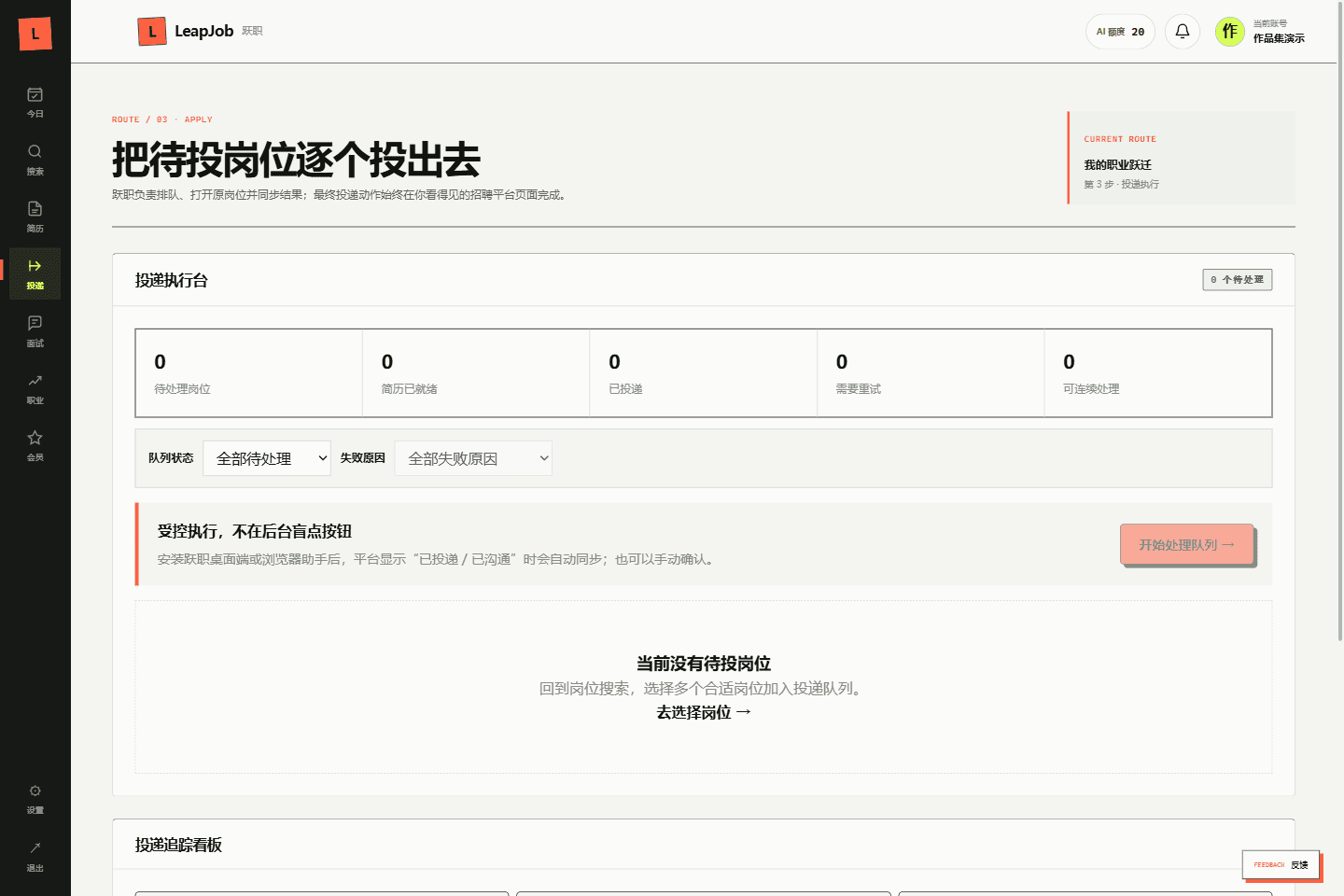This screenshot has width=1344, height=896.
Task: Open the 失败原因 dropdown
Action: pyautogui.click(x=473, y=458)
